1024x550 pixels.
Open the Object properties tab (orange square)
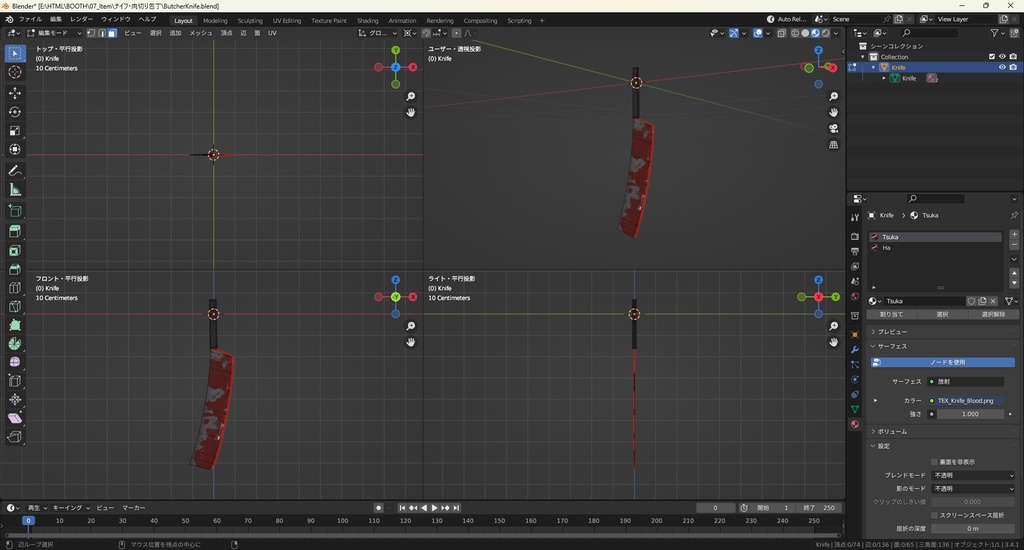coord(855,334)
